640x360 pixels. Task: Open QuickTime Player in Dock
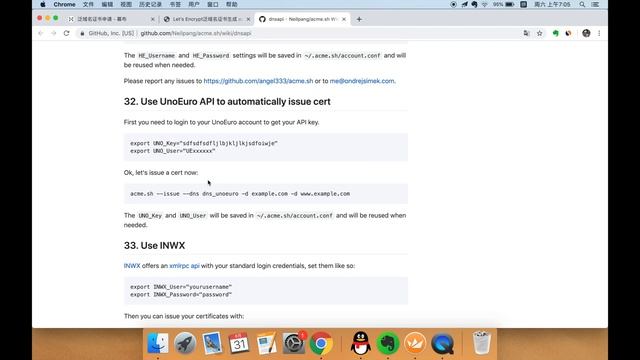tap(442, 343)
